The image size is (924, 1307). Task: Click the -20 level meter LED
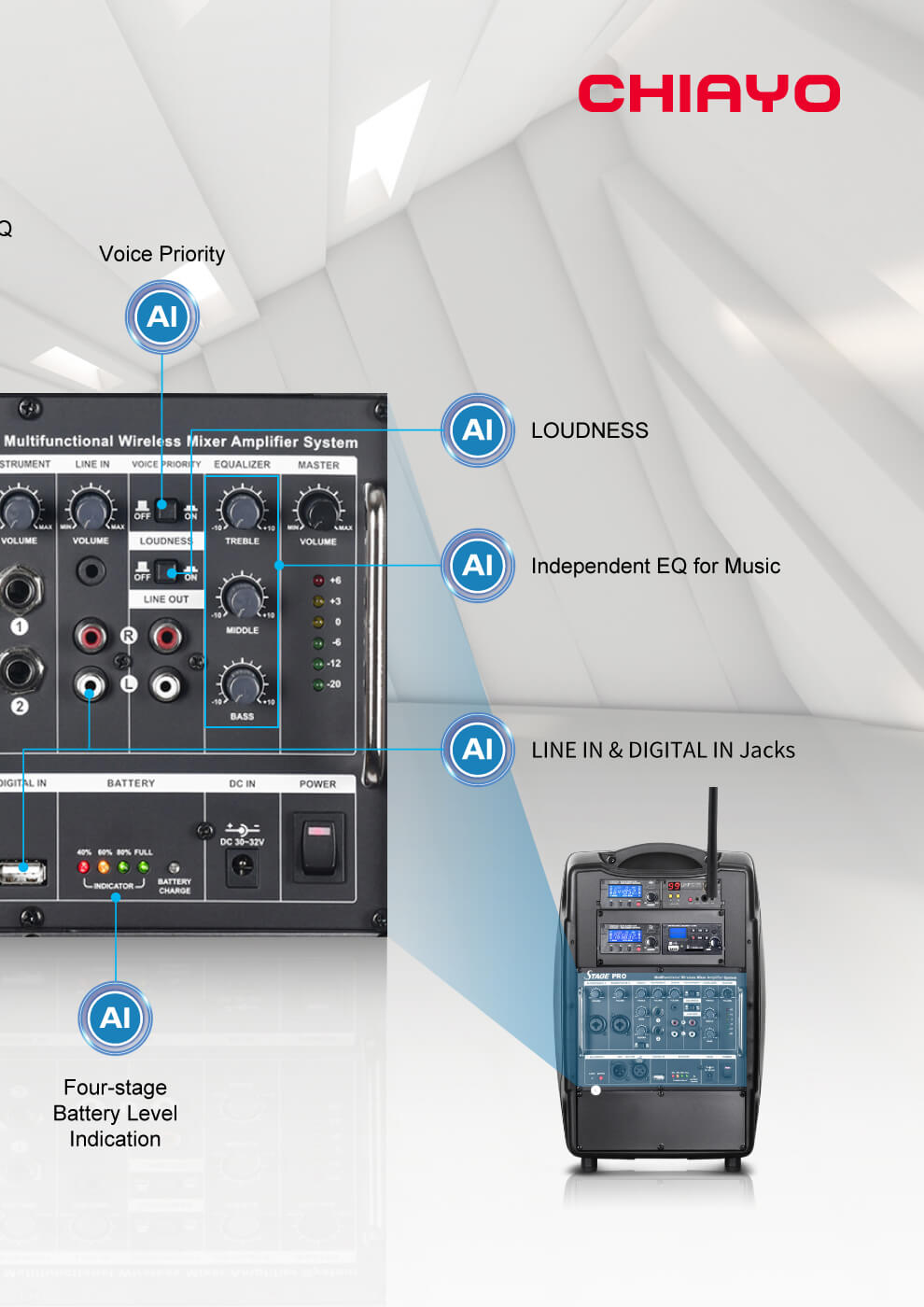(318, 684)
